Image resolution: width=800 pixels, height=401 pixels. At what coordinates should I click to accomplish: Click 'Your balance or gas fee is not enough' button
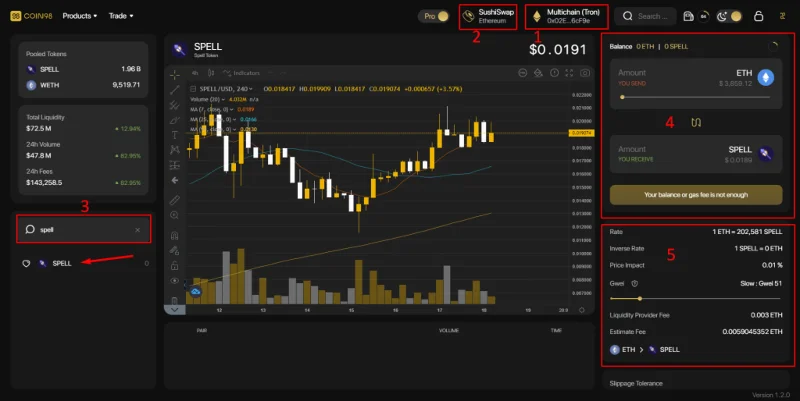point(696,195)
